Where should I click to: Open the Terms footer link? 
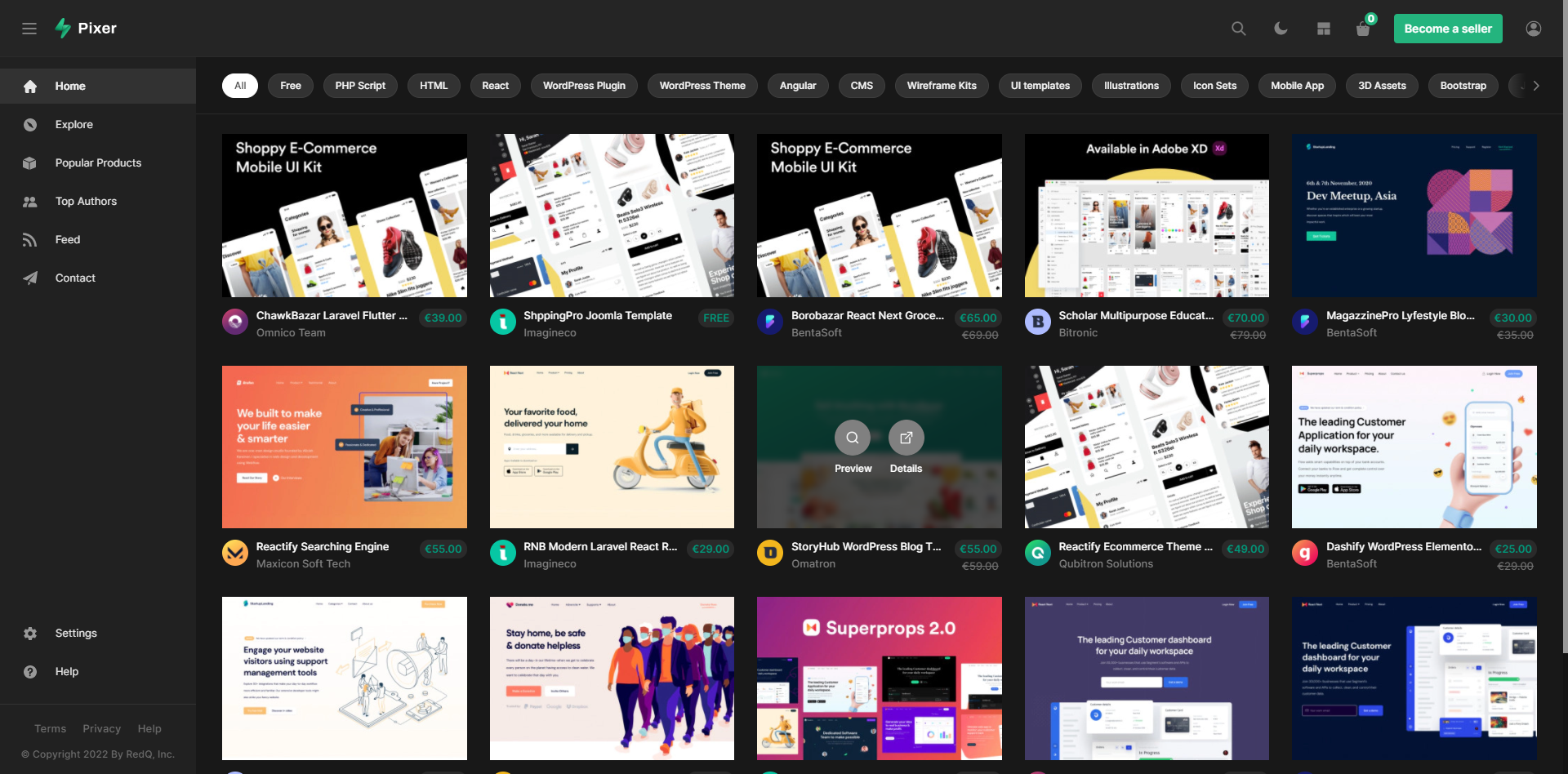point(51,729)
